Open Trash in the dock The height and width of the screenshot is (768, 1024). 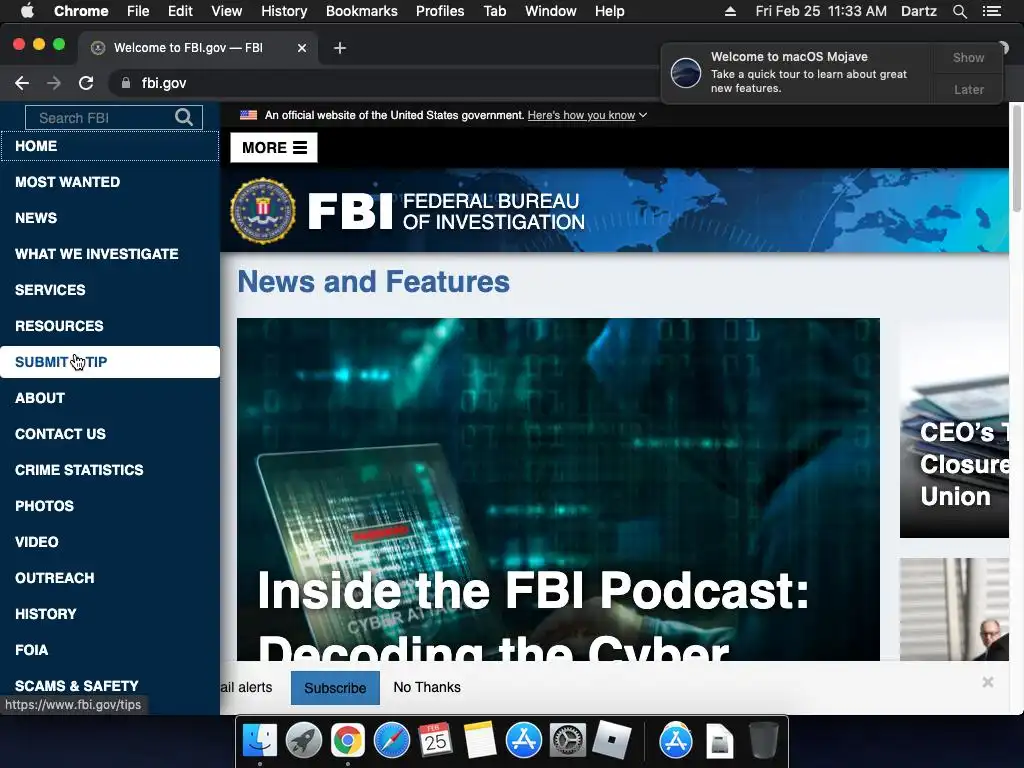[763, 741]
